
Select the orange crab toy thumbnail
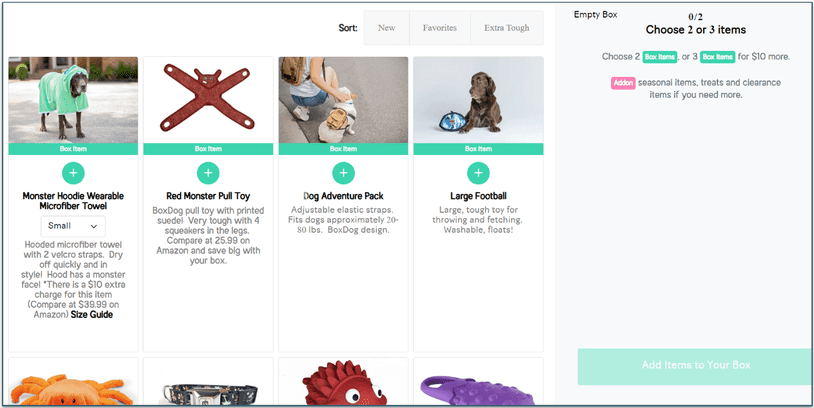pos(73,385)
